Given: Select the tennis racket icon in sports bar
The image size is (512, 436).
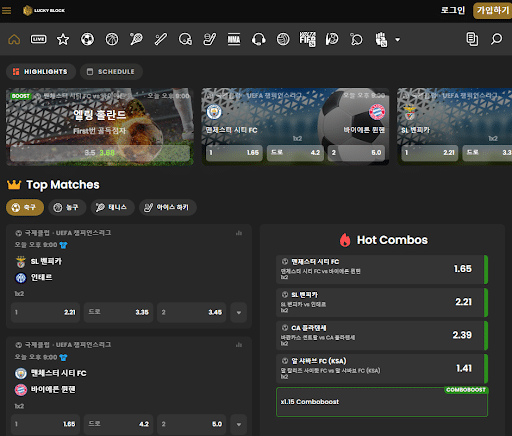Looking at the screenshot, I should (x=136, y=39).
